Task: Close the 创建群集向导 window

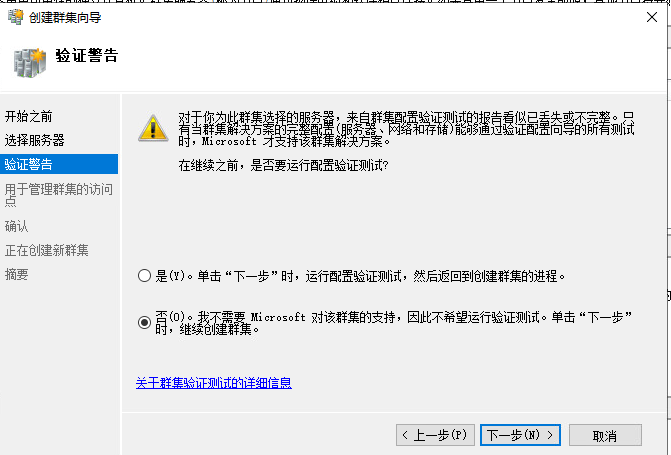Action: 652,17
